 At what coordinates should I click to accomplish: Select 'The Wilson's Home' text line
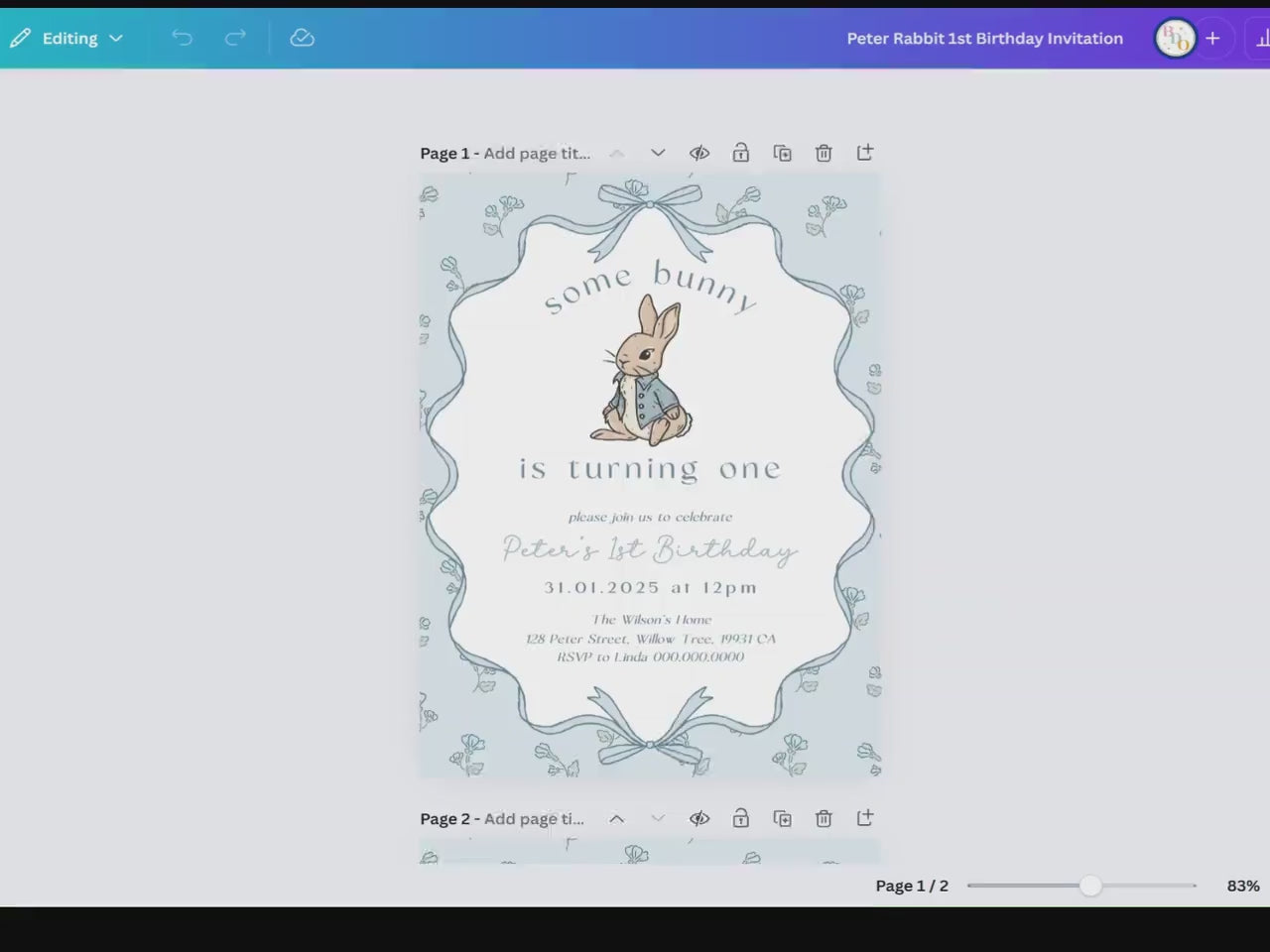pyautogui.click(x=651, y=620)
